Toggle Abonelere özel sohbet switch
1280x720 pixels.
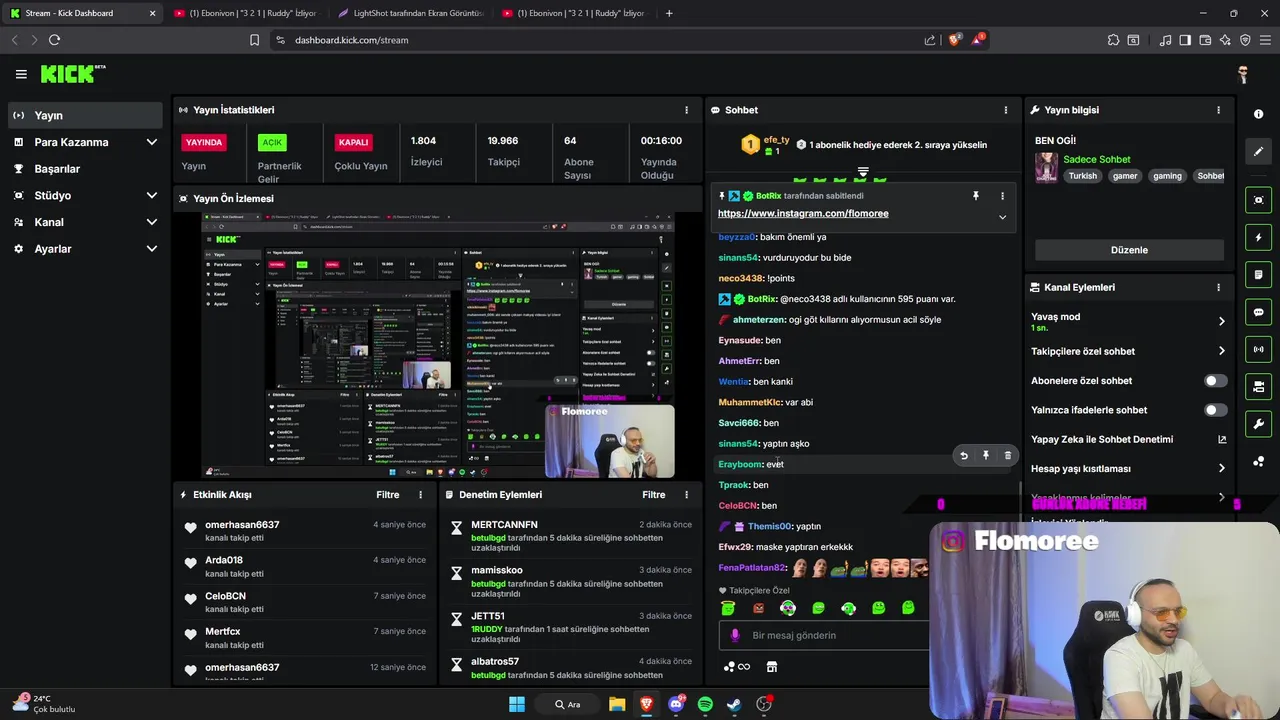1215,381
